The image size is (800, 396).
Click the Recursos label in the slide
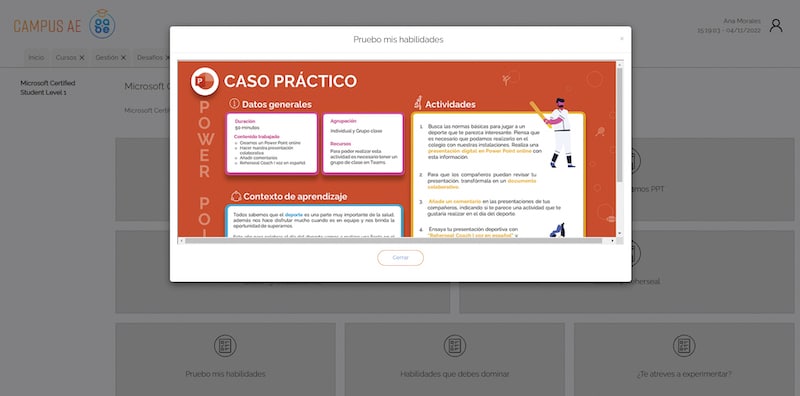[340, 144]
